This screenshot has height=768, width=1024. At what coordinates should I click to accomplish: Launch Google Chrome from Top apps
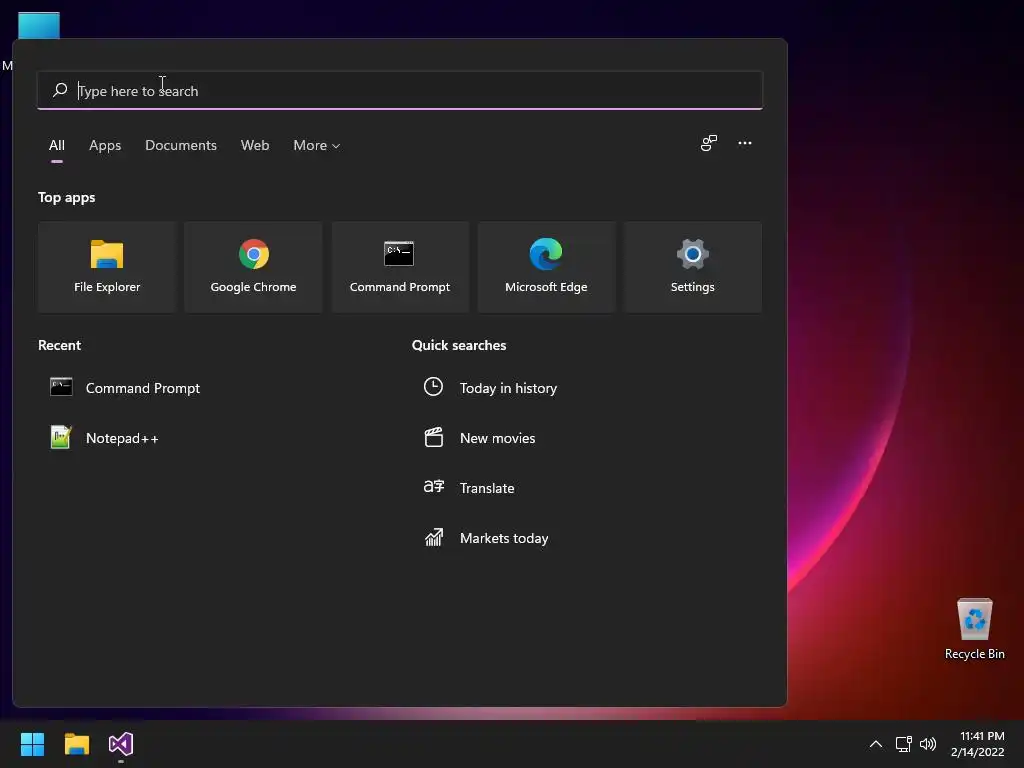coord(253,267)
